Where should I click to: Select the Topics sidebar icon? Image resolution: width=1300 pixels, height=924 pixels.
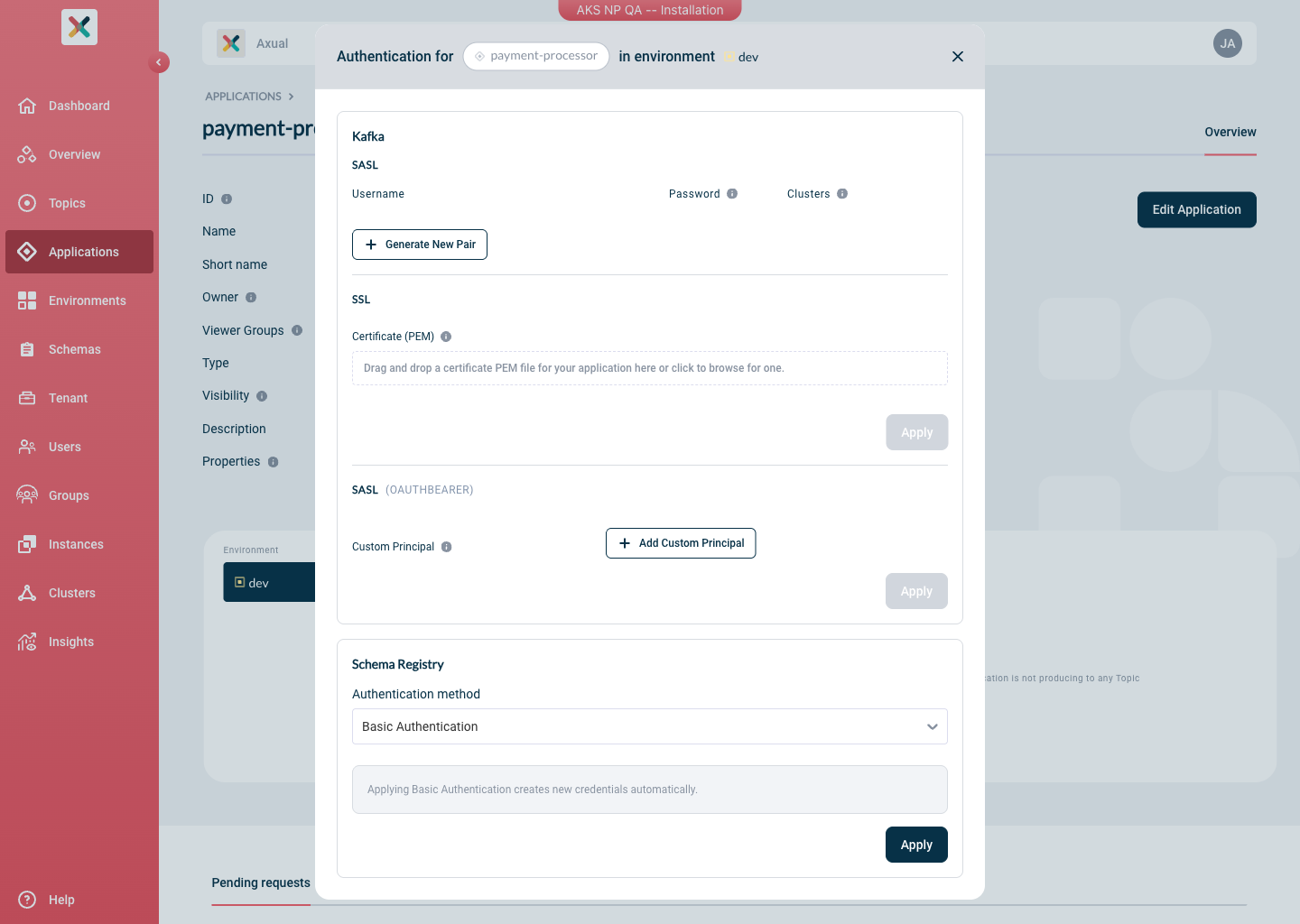coord(67,203)
